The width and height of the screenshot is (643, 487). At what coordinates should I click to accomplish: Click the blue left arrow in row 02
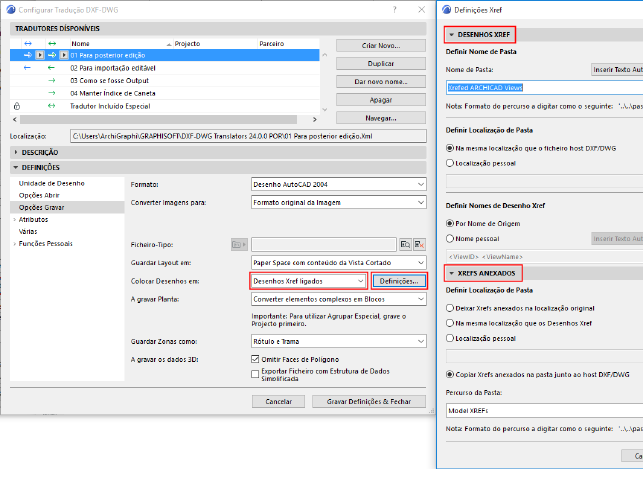(27, 68)
